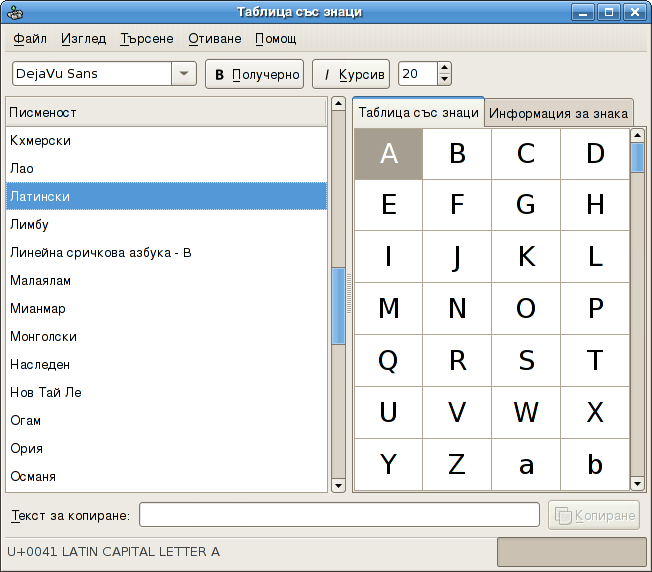Pick the capital letter D character
This screenshot has height=572, width=652.
click(x=595, y=153)
